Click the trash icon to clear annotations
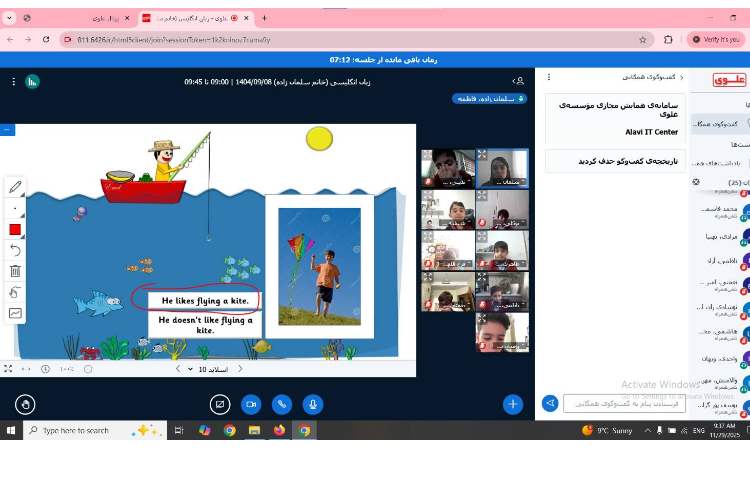 click(15, 270)
